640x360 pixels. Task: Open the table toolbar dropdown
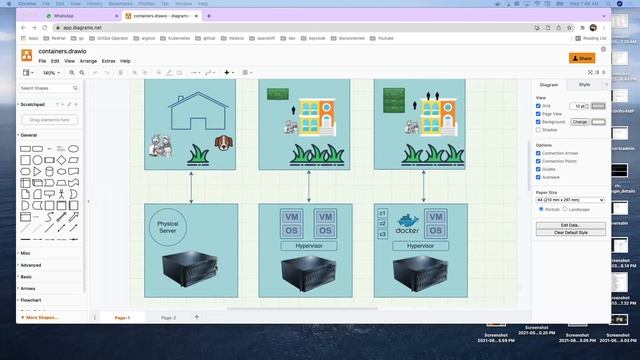pos(247,73)
